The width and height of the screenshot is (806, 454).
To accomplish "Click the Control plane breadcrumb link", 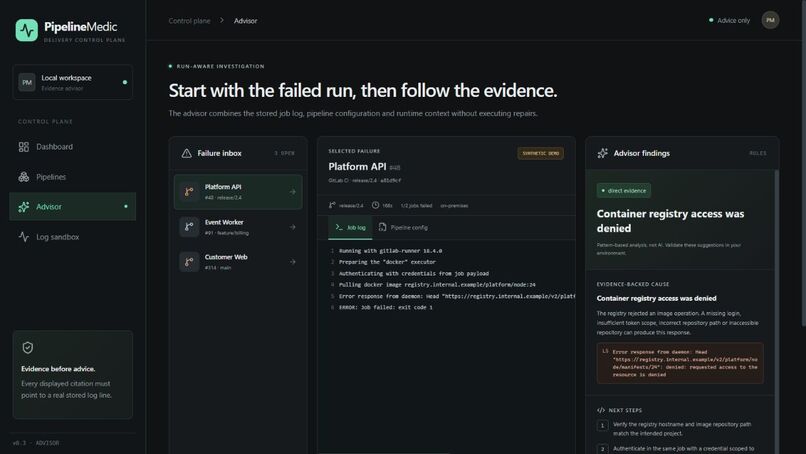I will pyautogui.click(x=190, y=21).
